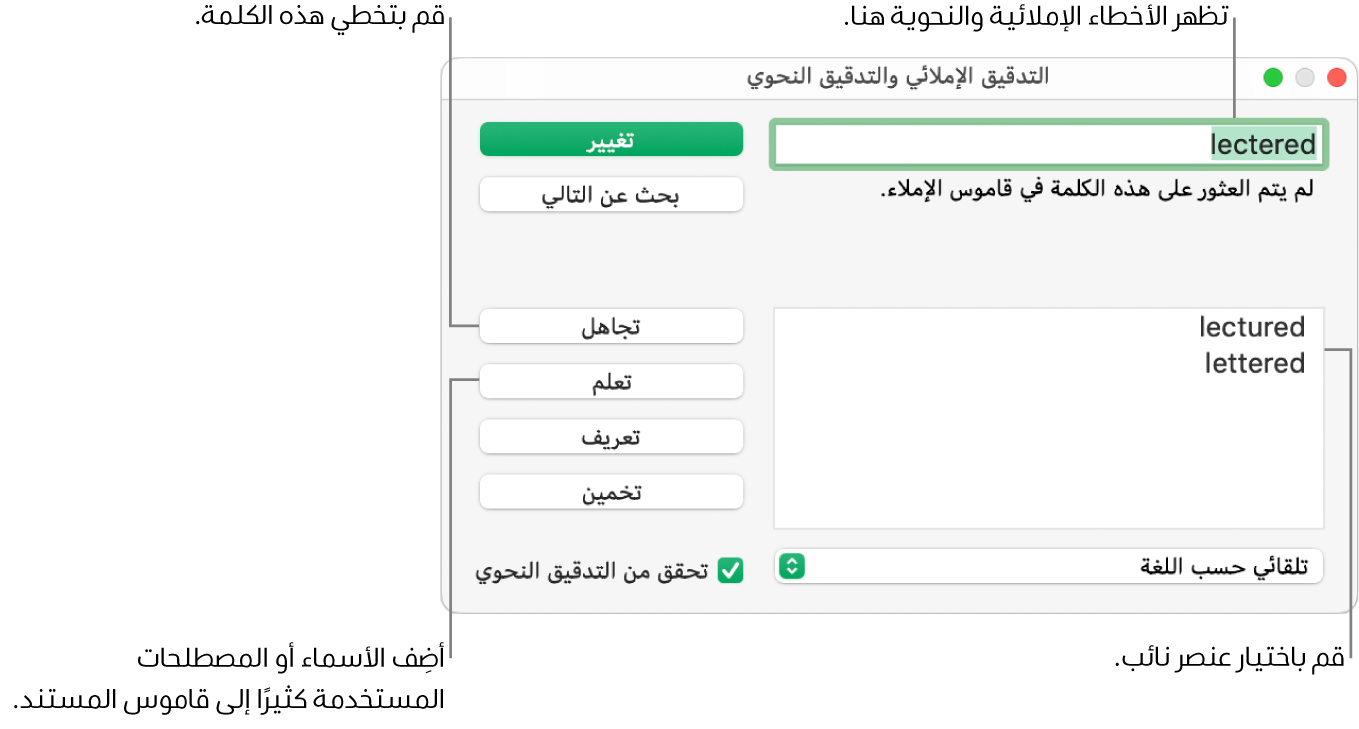The width and height of the screenshot is (1359, 729).
Task: Select the suggestion lectured from the list
Action: 1251,327
